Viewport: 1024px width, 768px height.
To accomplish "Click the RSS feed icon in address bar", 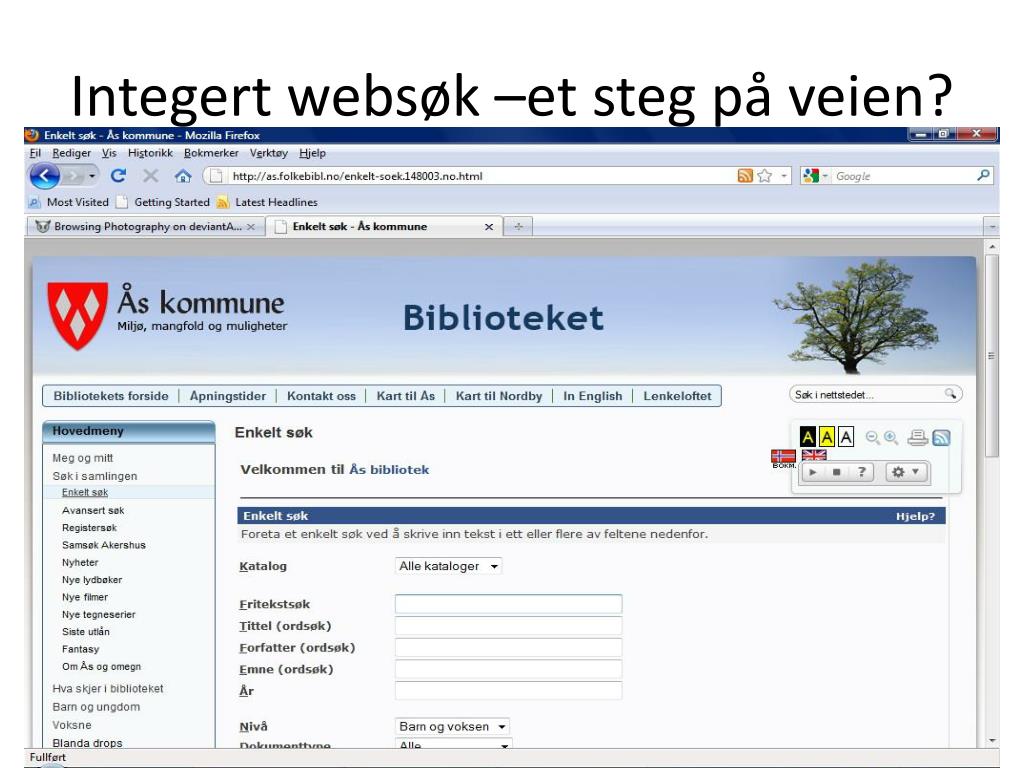I will pyautogui.click(x=745, y=176).
